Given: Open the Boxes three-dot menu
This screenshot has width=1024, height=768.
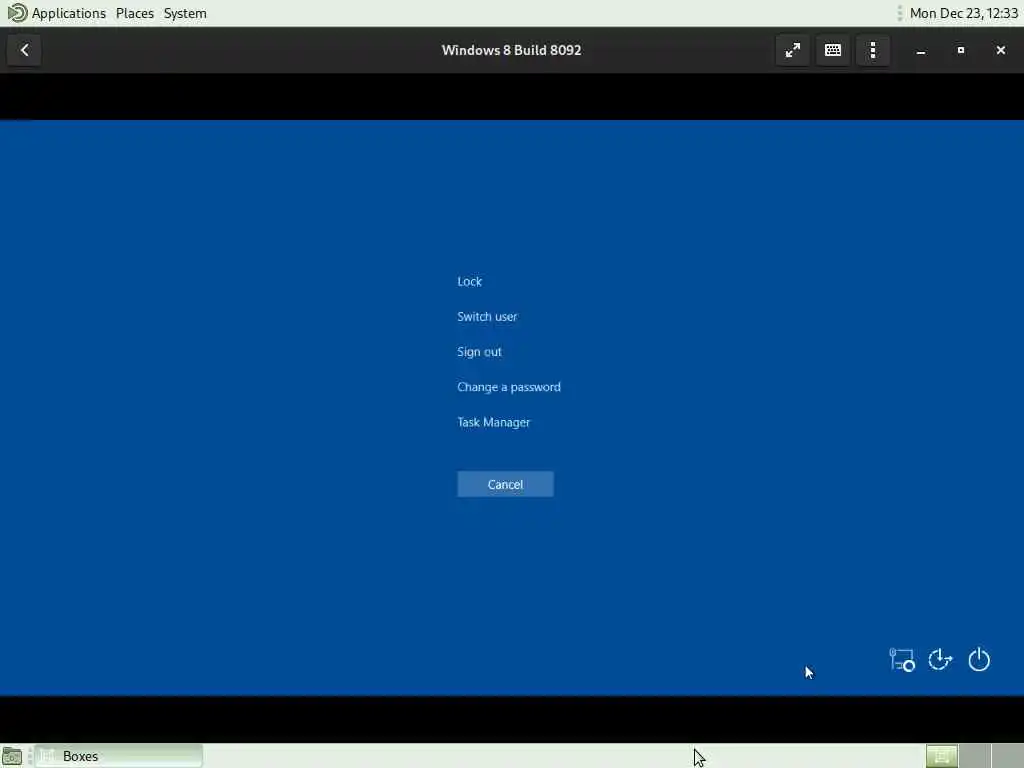Looking at the screenshot, I should [873, 50].
